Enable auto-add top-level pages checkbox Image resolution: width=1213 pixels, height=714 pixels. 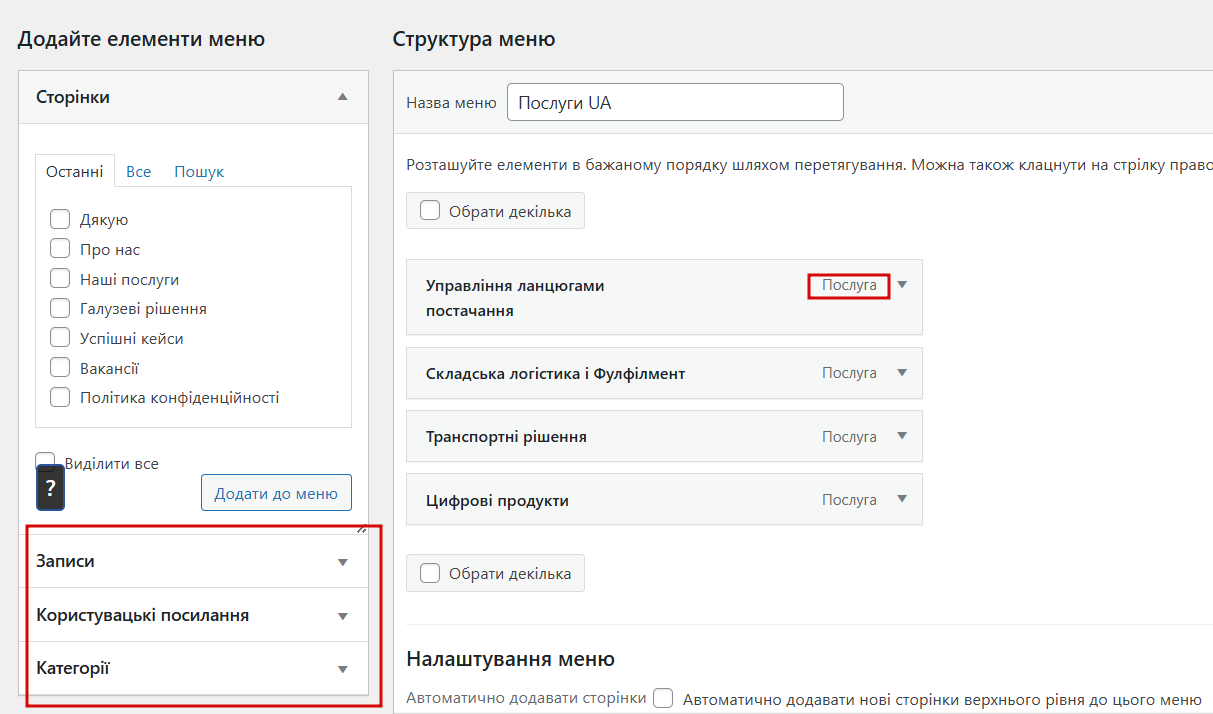[x=663, y=699]
